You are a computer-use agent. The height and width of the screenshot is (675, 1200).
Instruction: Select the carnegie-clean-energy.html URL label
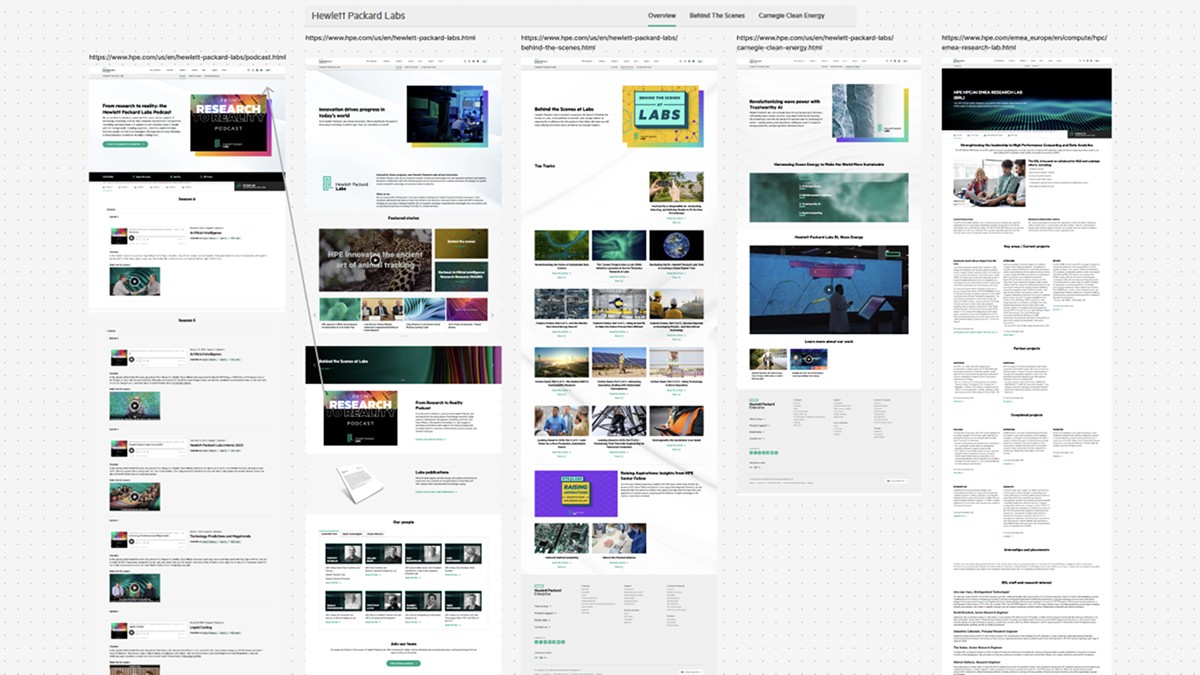815,42
